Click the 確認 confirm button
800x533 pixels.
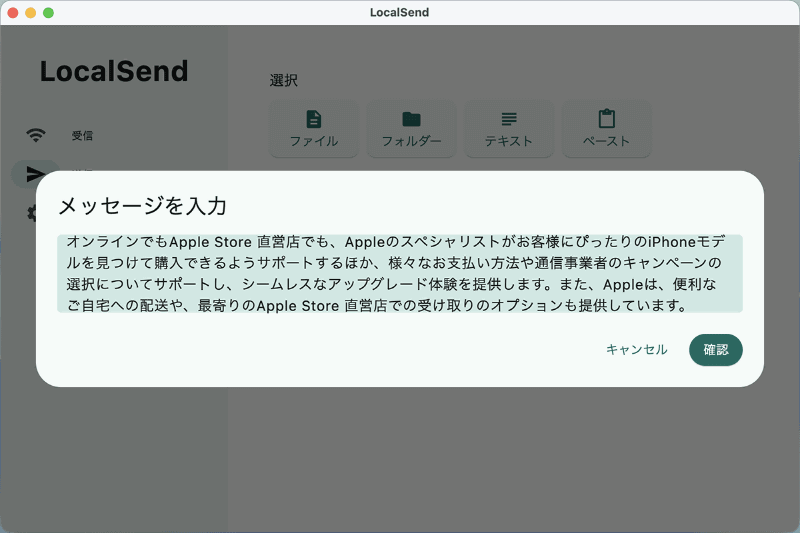pos(715,350)
